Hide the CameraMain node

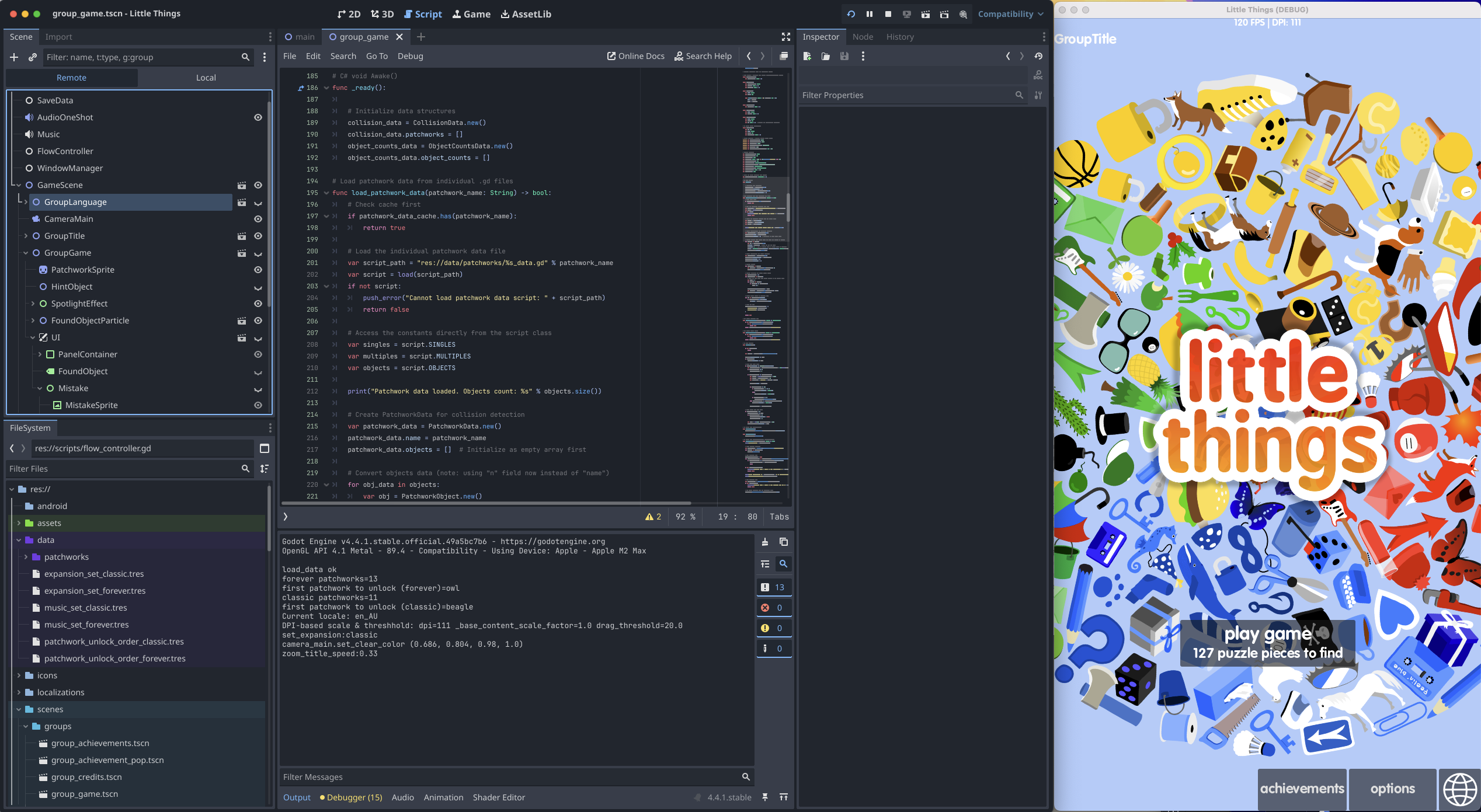coord(258,219)
